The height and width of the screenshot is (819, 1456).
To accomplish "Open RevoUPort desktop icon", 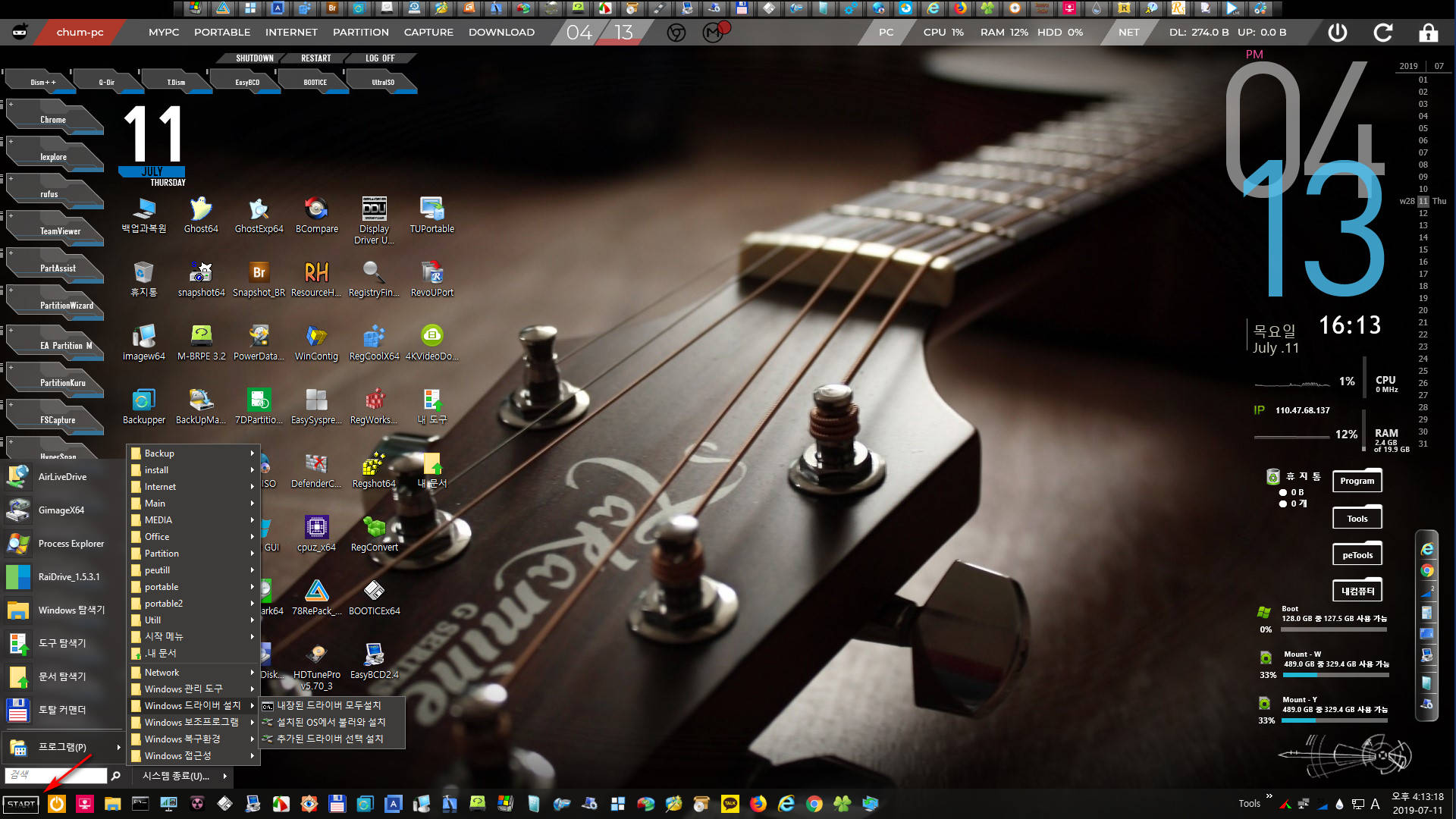I will [432, 279].
